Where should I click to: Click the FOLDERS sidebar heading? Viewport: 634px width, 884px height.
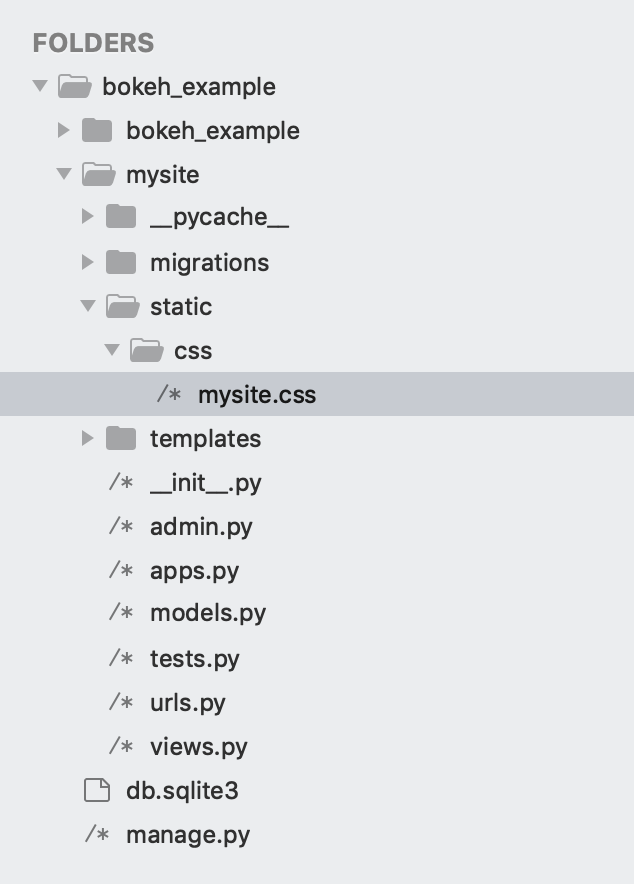pos(93,43)
